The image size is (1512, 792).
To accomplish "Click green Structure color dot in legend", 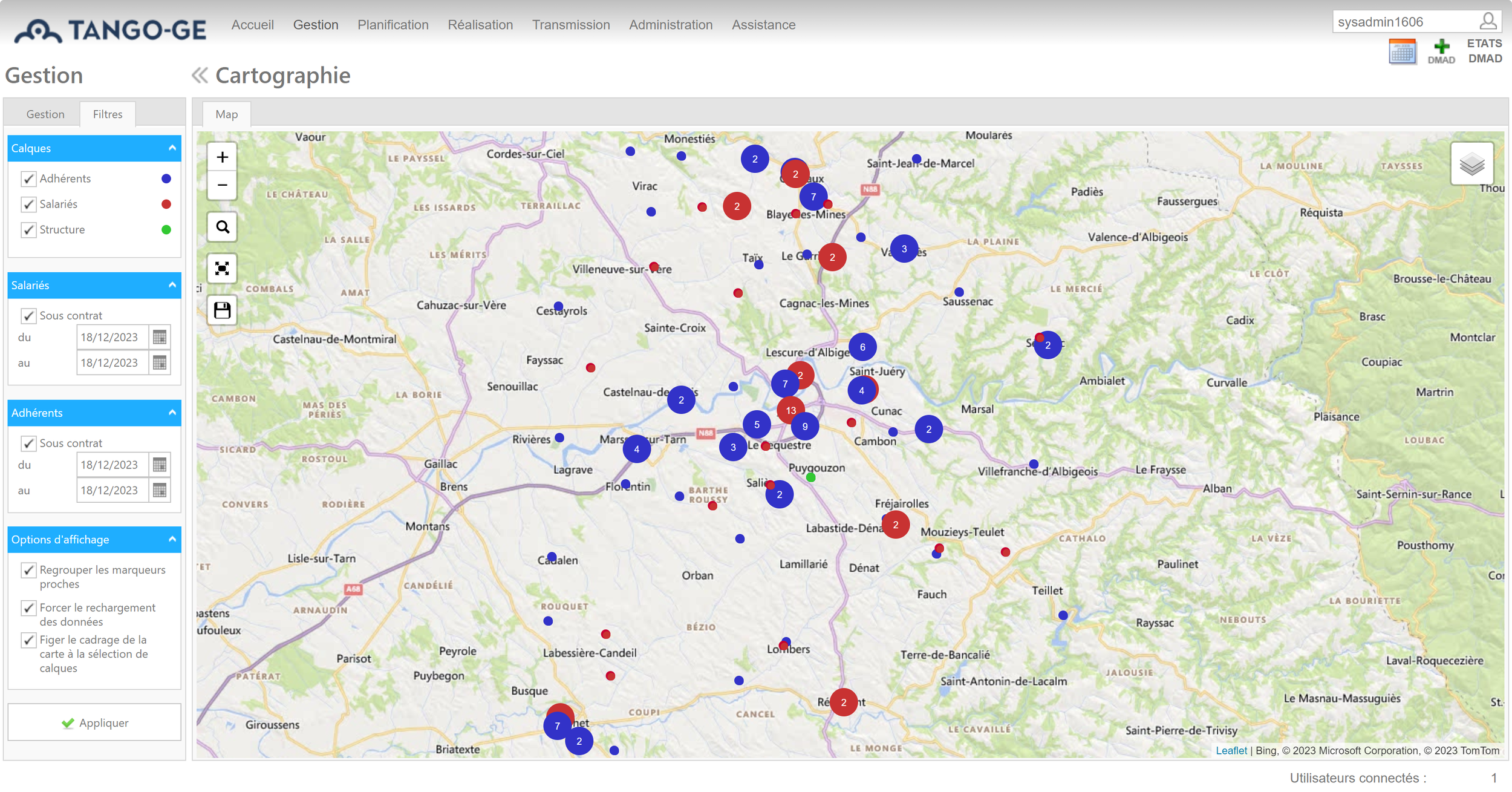I will click(x=166, y=229).
